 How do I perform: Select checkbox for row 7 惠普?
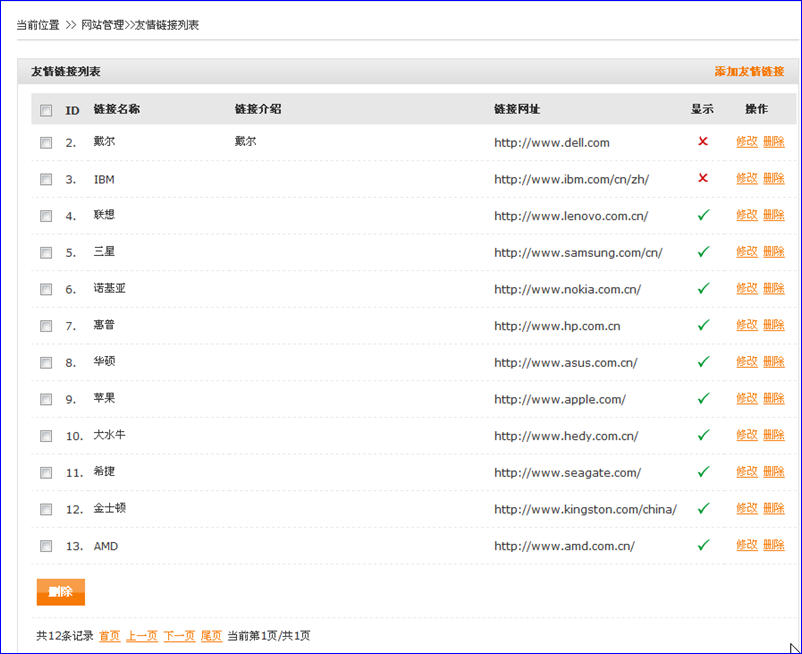46,326
